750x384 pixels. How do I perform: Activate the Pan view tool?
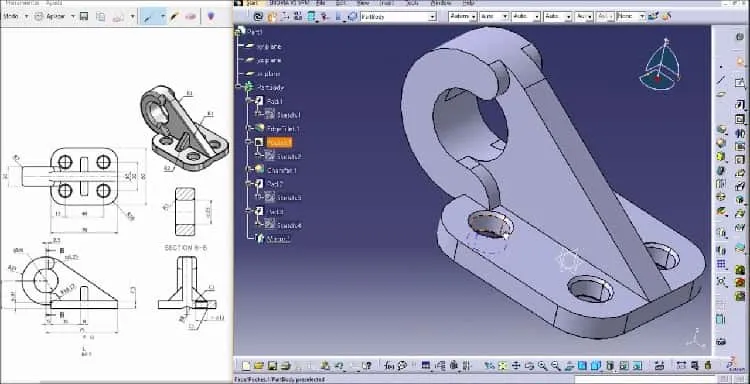click(516, 366)
